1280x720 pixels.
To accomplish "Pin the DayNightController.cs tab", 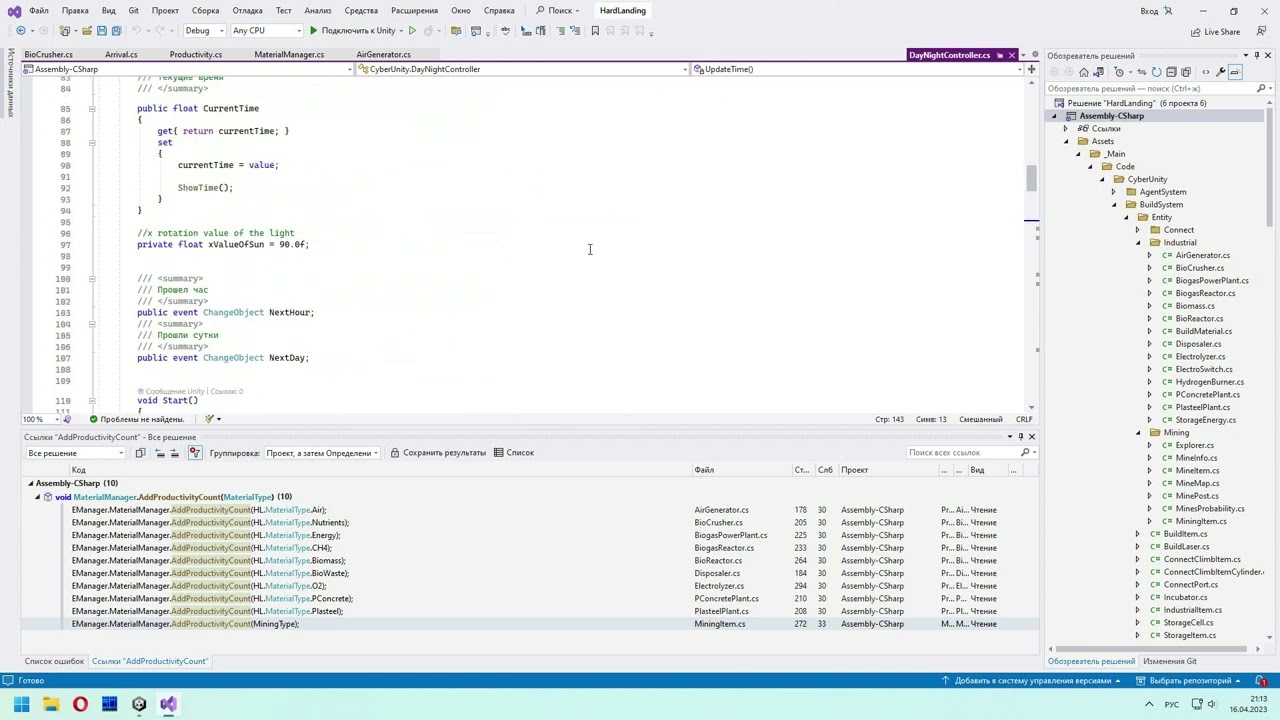I will pyautogui.click(x=999, y=55).
